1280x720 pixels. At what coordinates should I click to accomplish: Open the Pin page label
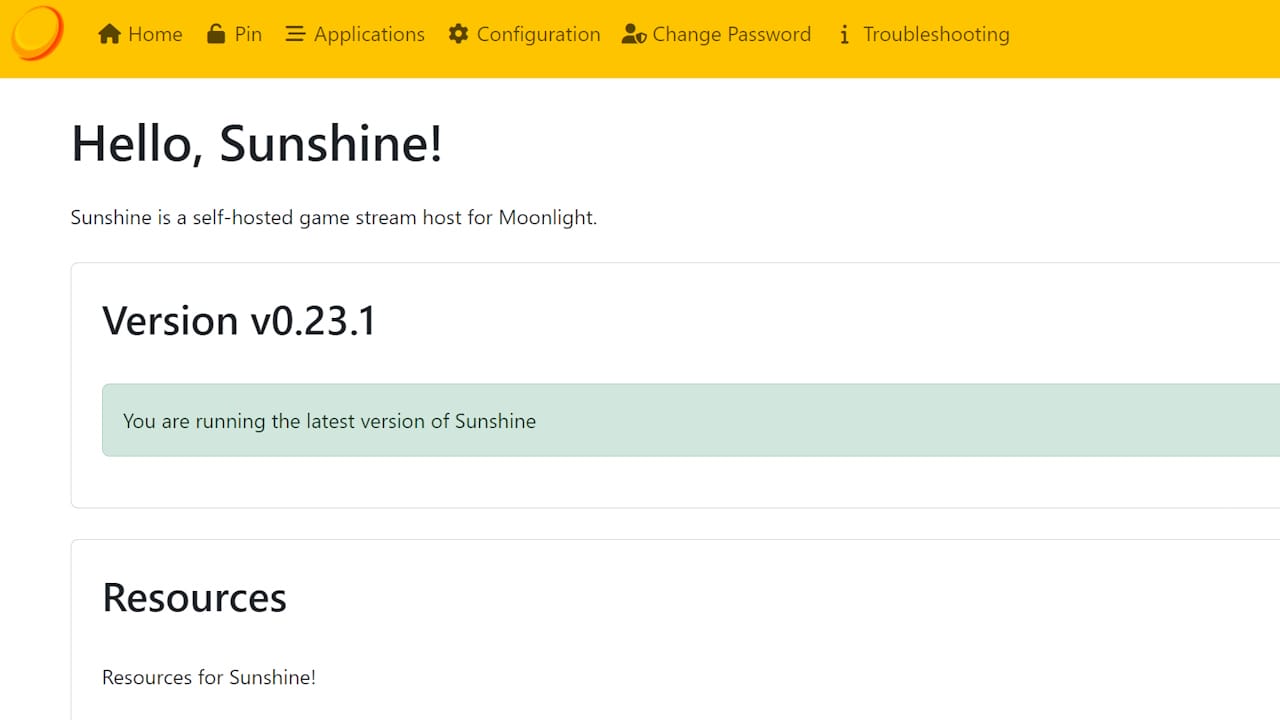click(248, 34)
